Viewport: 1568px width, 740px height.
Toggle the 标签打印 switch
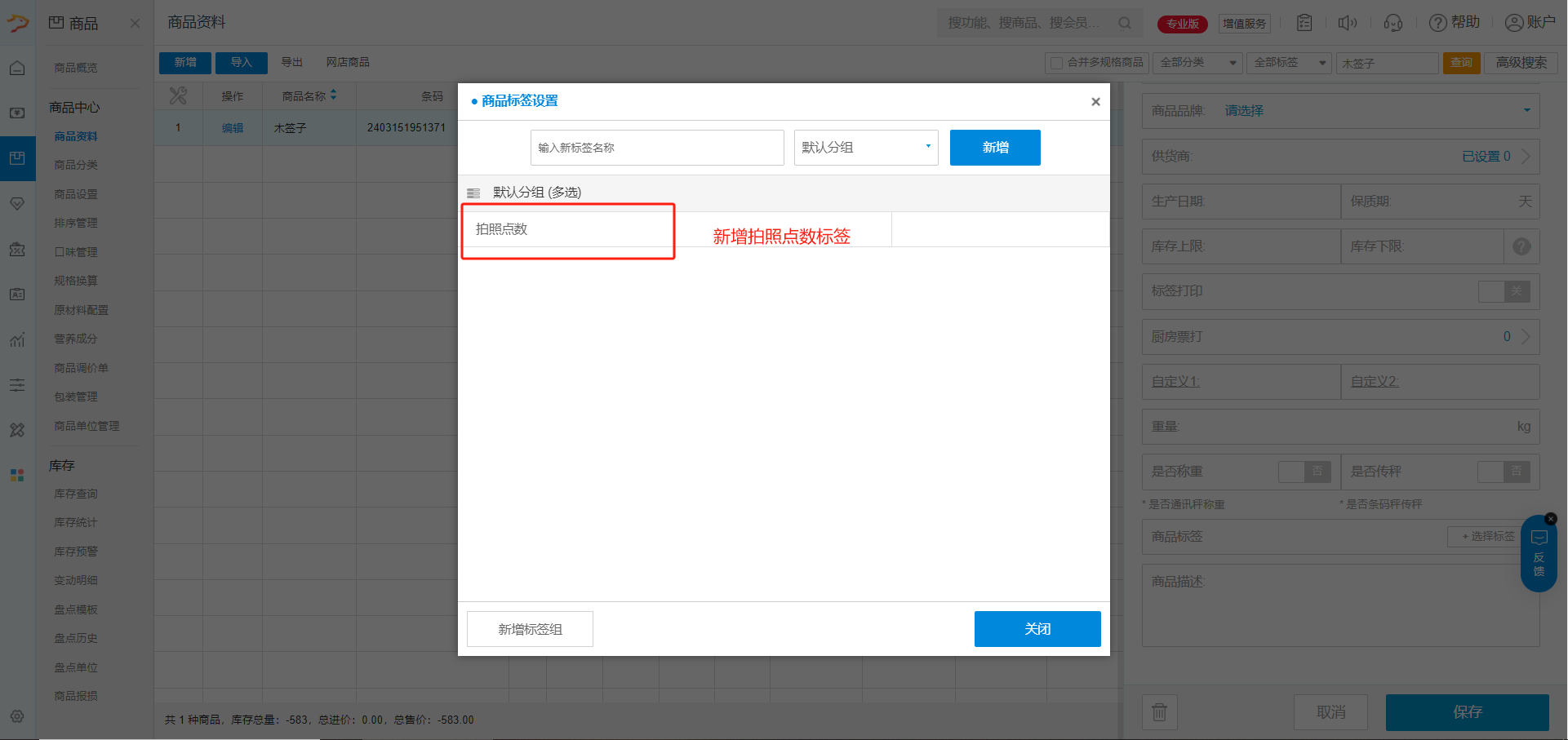[x=1504, y=291]
